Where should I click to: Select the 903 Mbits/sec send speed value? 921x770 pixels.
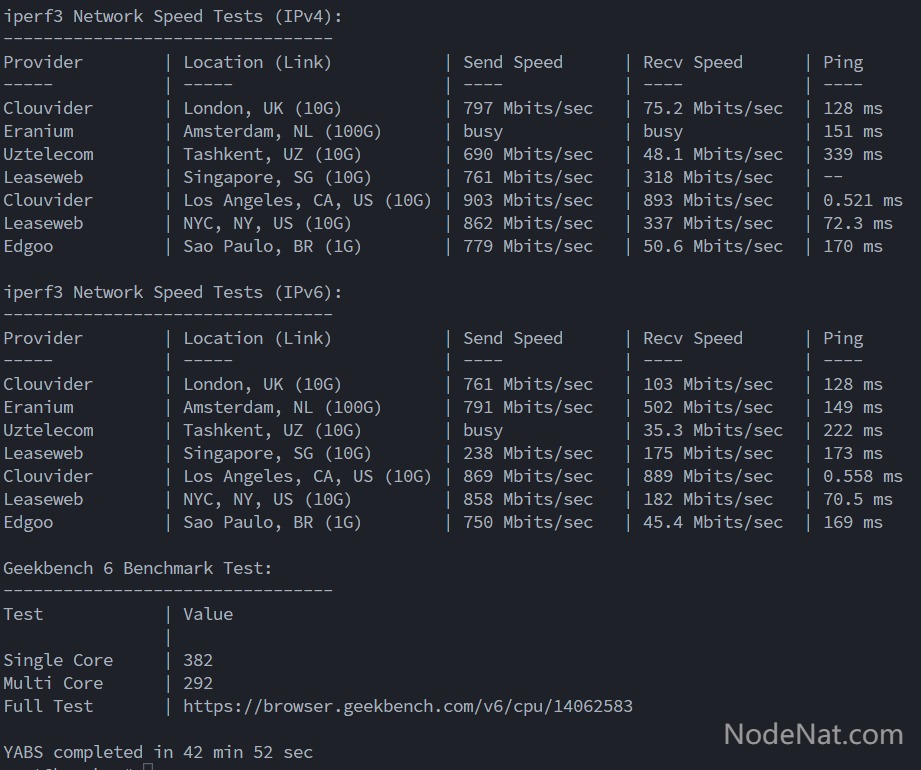(527, 200)
